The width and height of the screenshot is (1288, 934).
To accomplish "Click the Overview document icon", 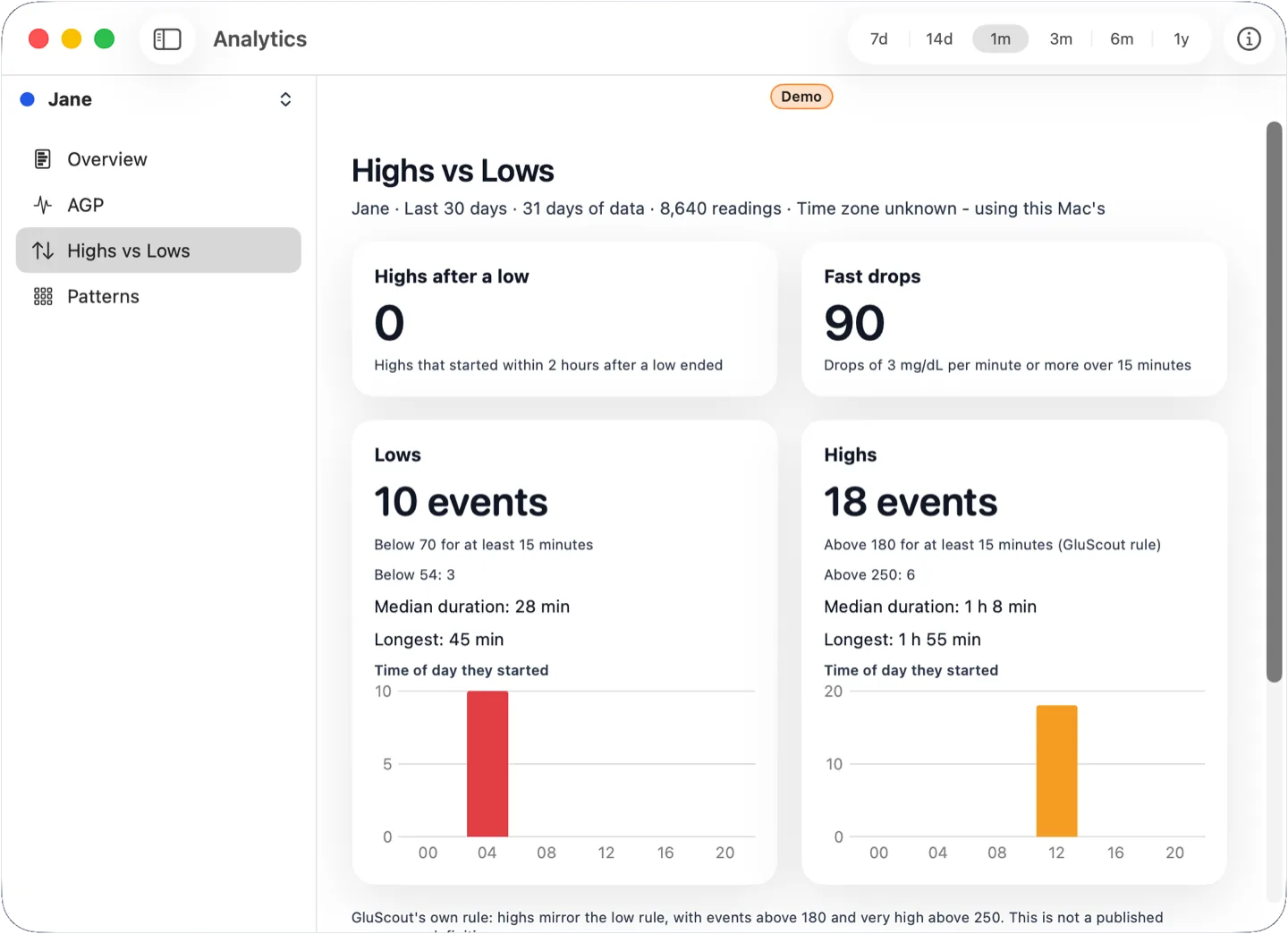I will 43,159.
